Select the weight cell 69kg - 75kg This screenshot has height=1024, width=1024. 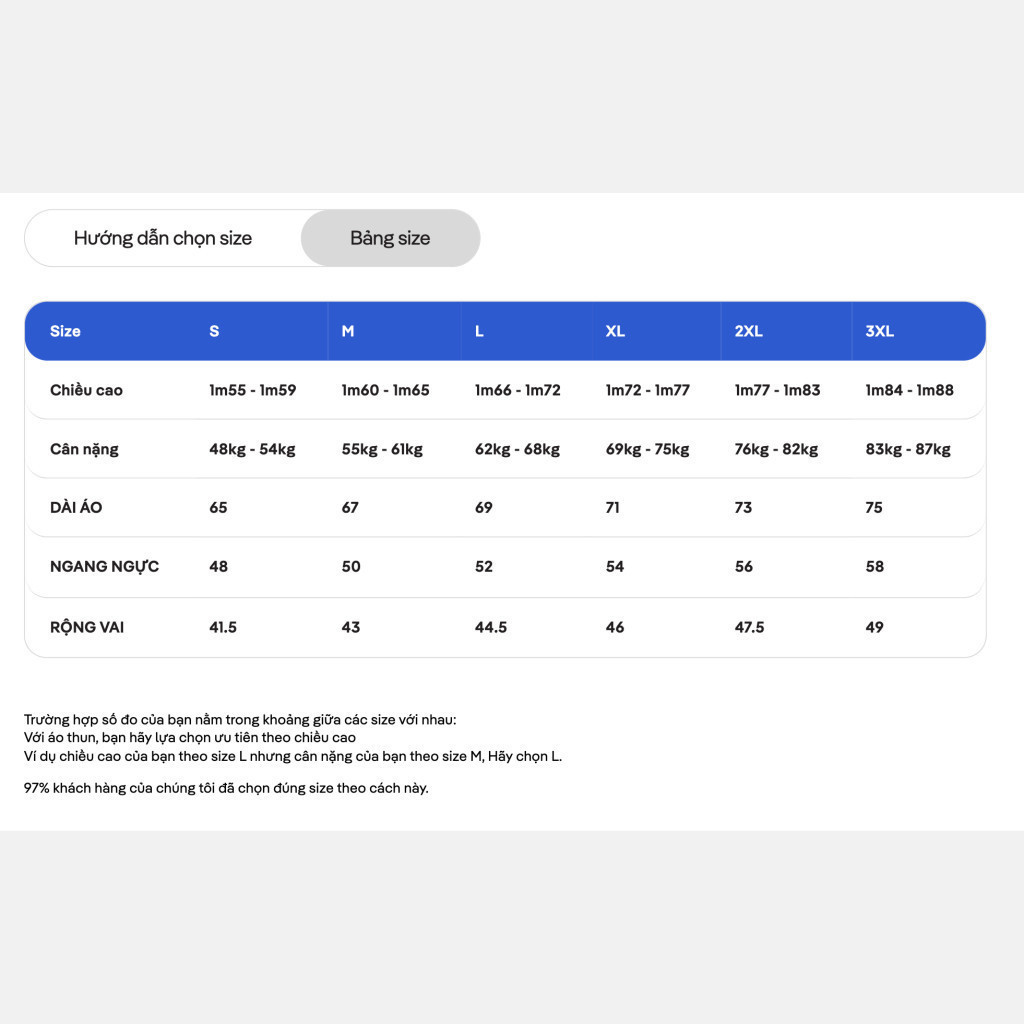tap(647, 449)
